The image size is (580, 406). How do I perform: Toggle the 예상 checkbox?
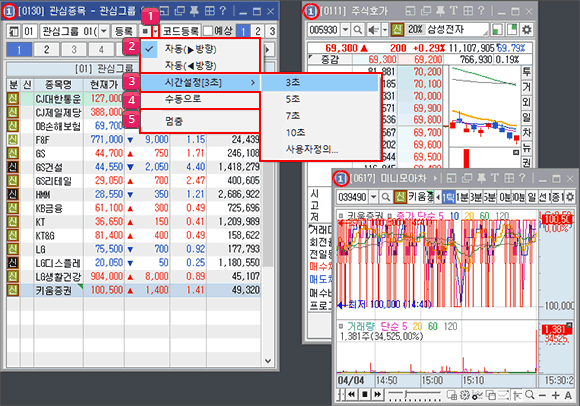click(208, 31)
